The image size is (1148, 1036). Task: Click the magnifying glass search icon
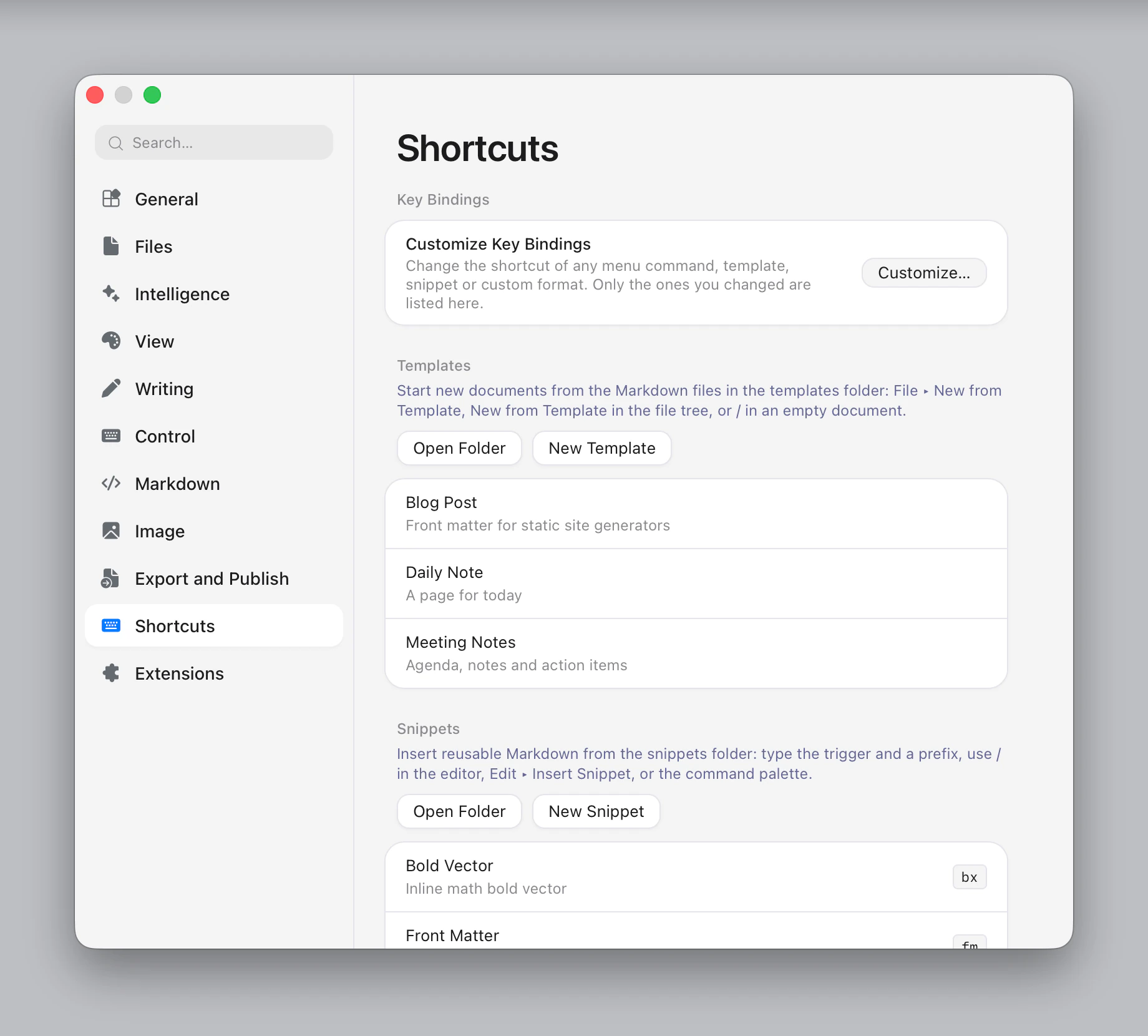115,143
